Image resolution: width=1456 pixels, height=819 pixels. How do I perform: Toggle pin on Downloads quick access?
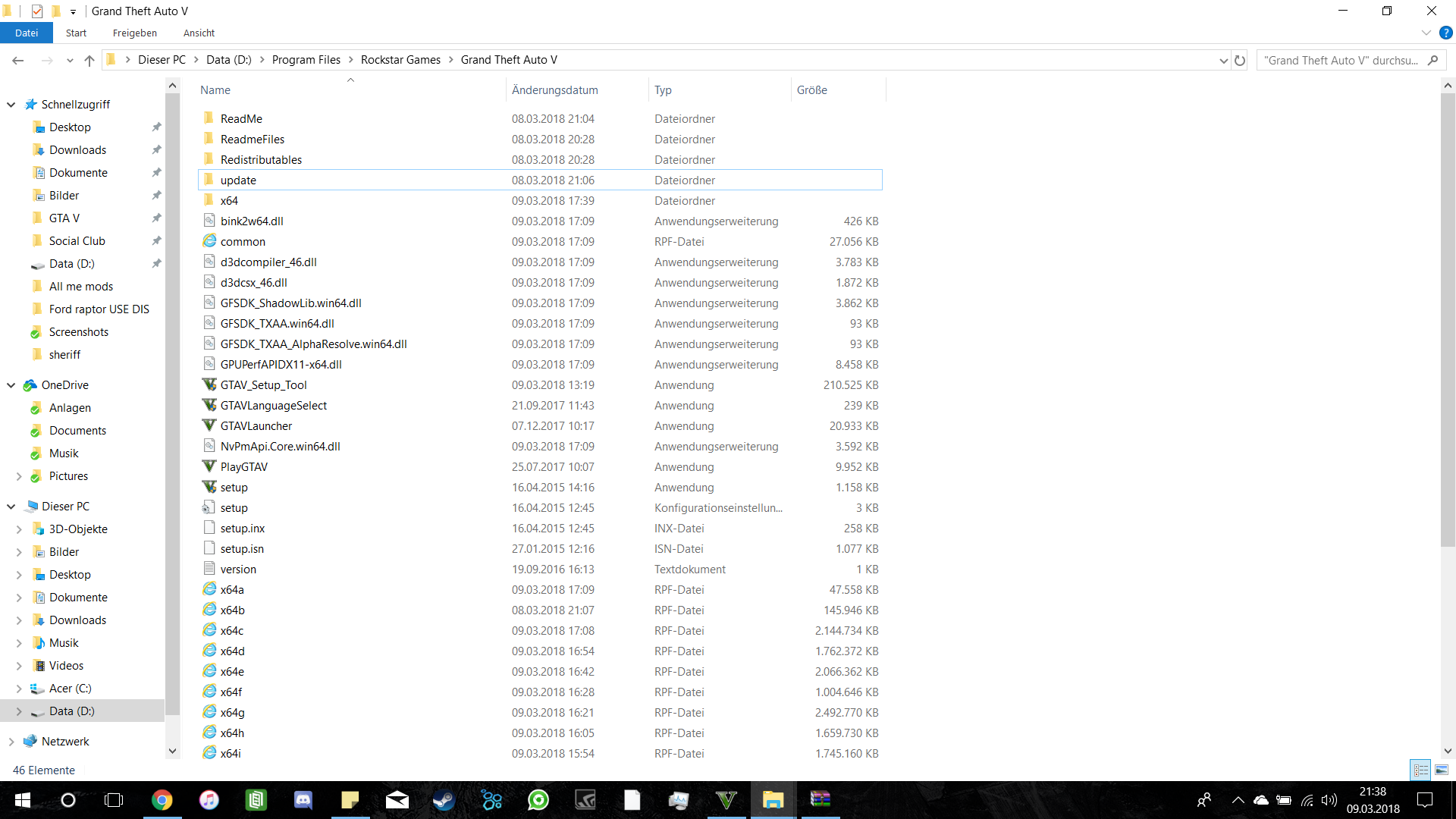(x=156, y=149)
